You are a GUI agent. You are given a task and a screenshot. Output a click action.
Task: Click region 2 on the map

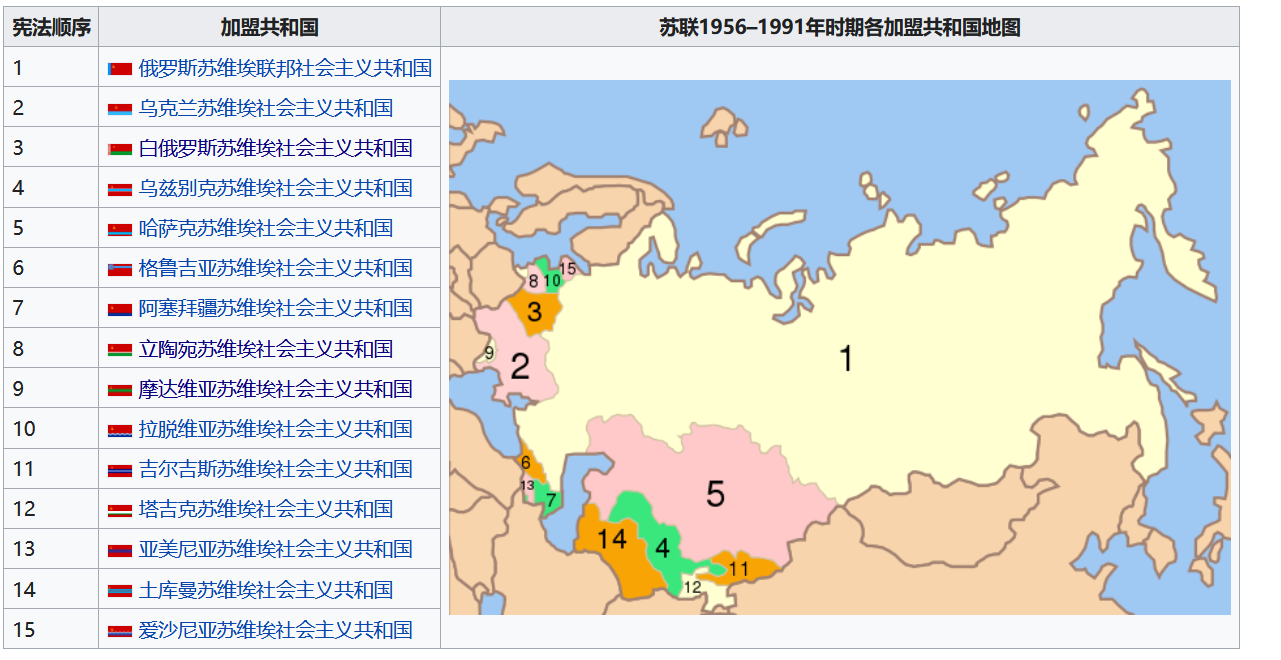pos(519,367)
